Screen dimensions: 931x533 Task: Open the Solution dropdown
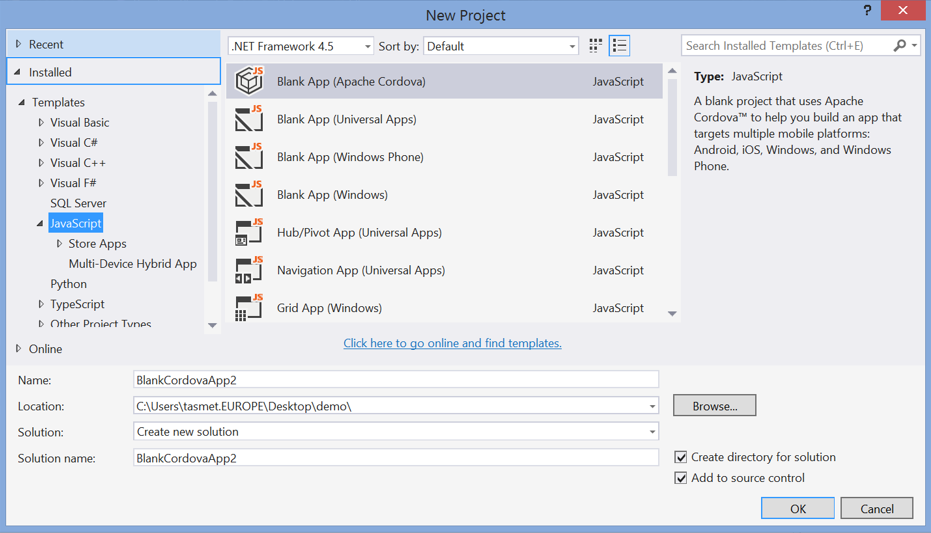tap(396, 432)
